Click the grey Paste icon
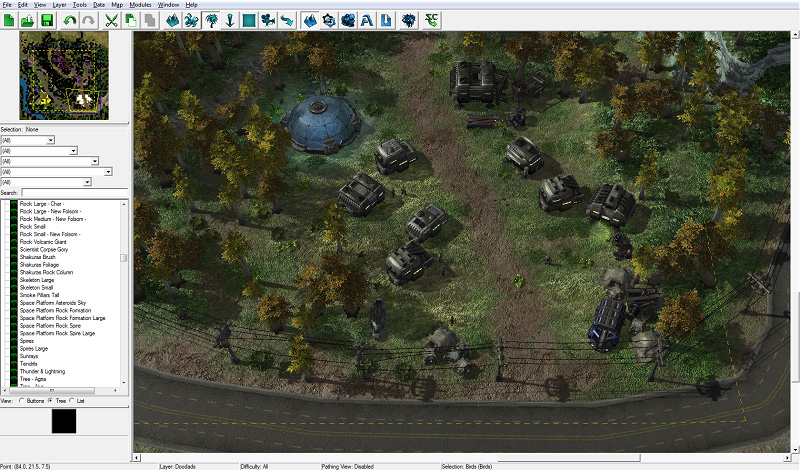Viewport: 800px width, 470px height. 149,20
